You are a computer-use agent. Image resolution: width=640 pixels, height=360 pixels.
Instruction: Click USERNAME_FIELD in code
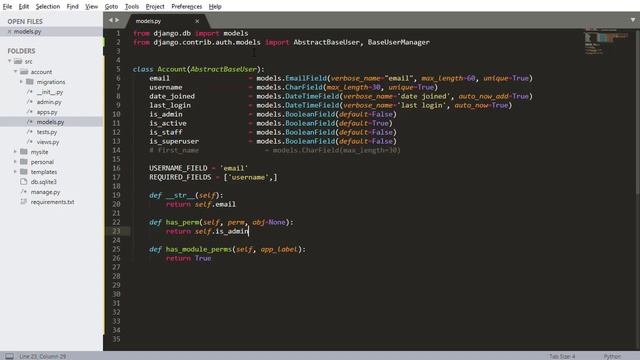coord(178,168)
